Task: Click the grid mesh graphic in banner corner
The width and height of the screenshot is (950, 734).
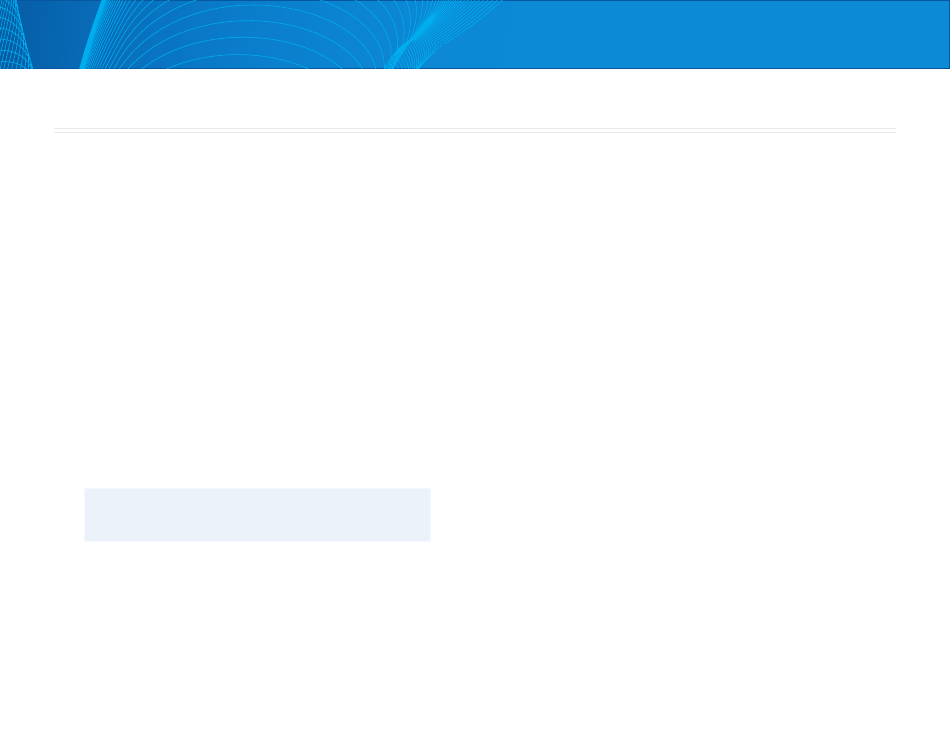Action: (x=16, y=35)
